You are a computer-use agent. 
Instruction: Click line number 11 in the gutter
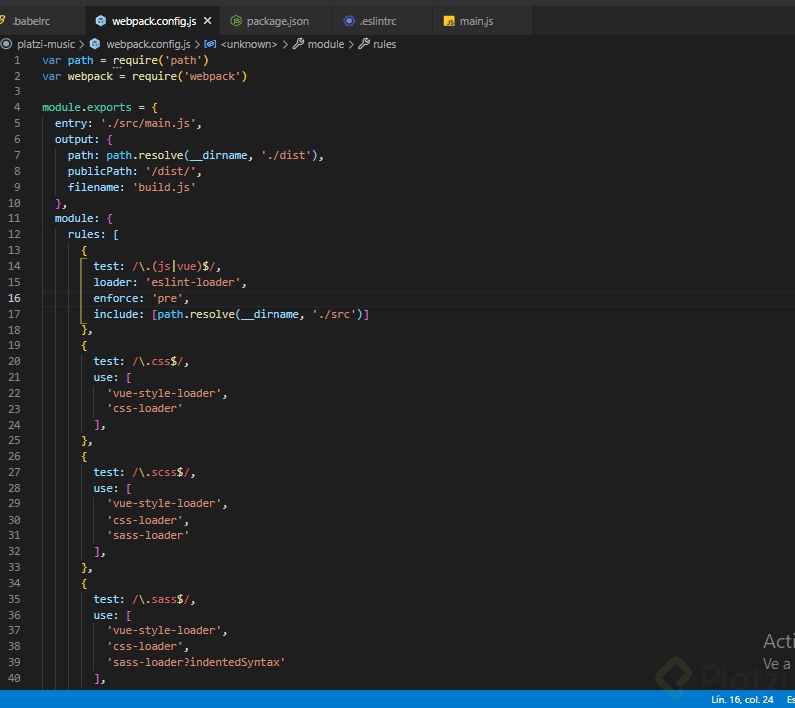pyautogui.click(x=16, y=218)
